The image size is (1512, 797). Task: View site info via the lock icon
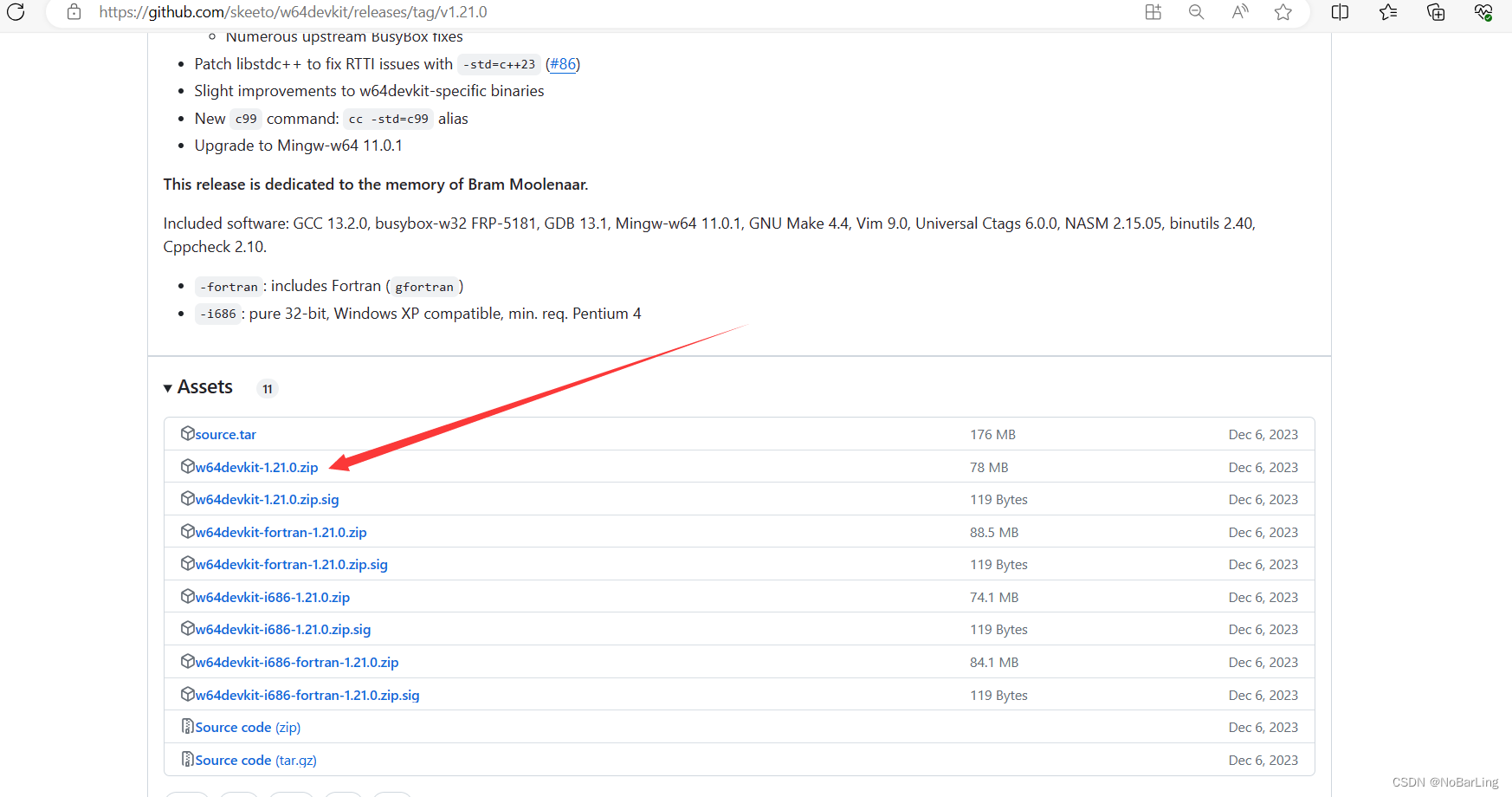tap(74, 12)
